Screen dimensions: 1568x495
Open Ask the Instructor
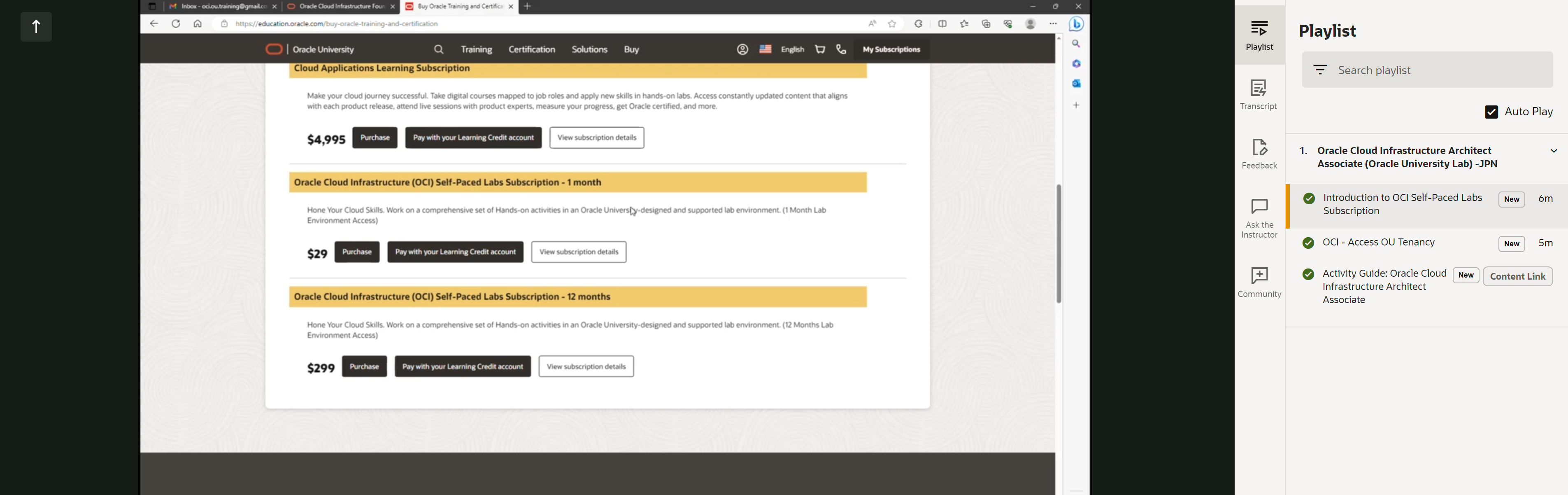(1259, 217)
